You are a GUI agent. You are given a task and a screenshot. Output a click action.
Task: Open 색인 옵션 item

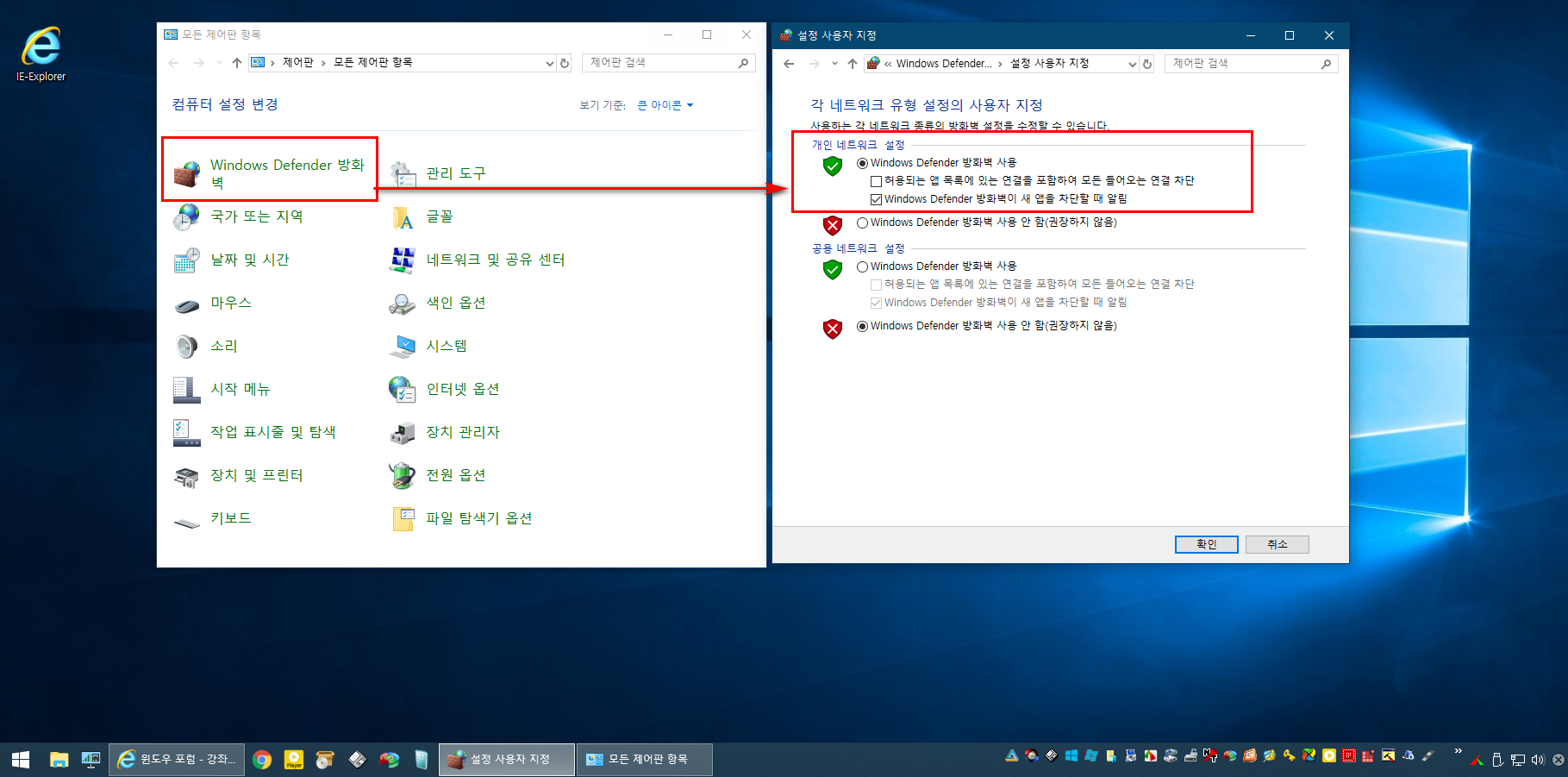click(x=437, y=303)
